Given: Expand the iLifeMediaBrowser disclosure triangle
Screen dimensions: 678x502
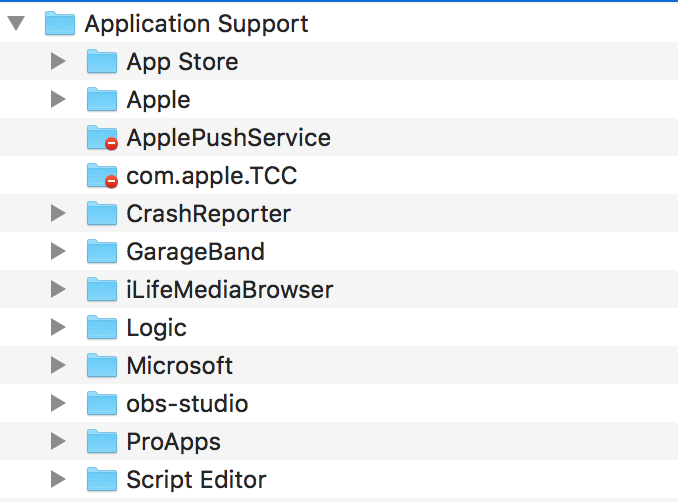Looking at the screenshot, I should (58, 289).
